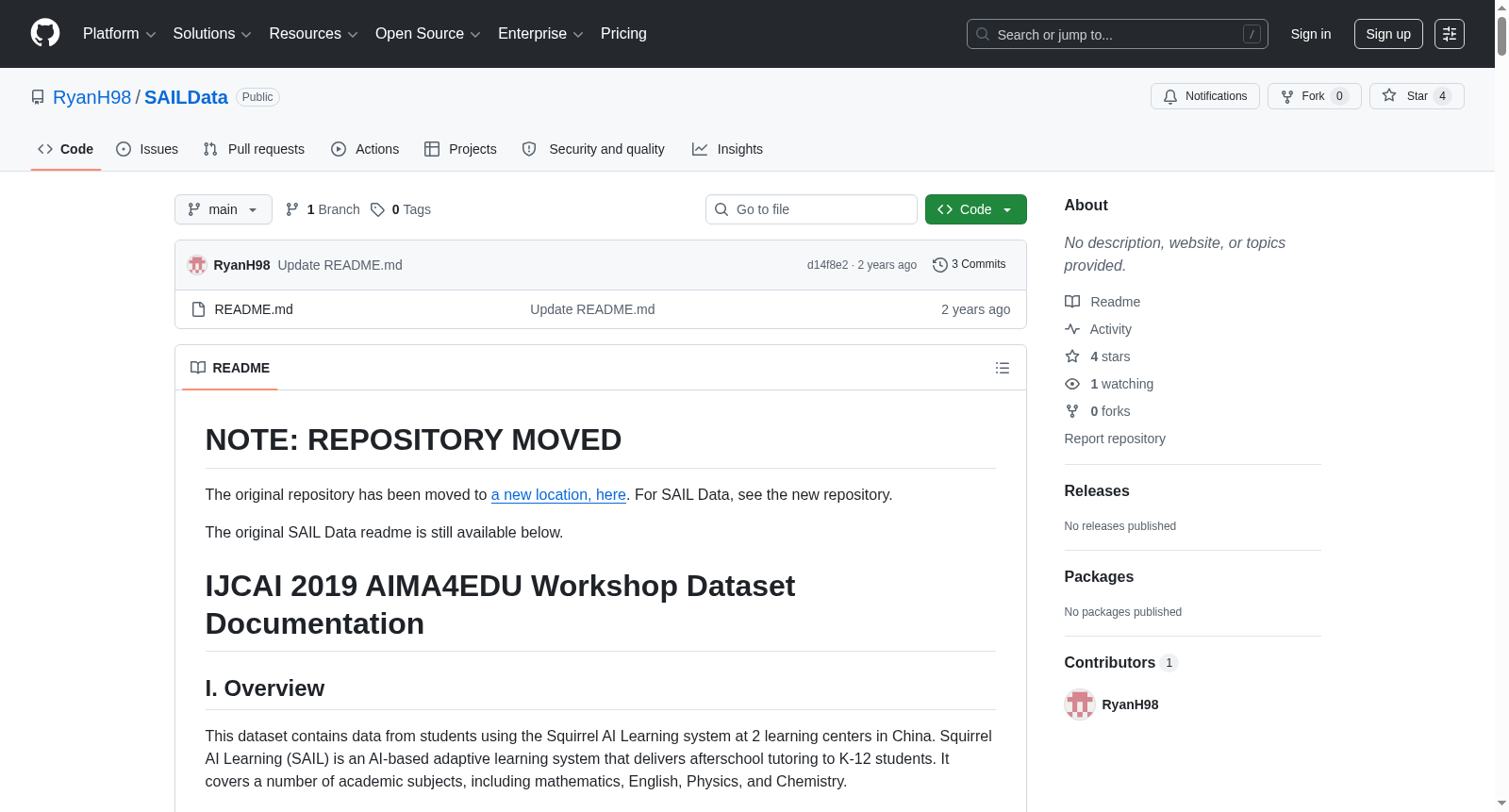Click the Sign up button
Image resolution: width=1509 pixels, height=812 pixels.
(1388, 34)
